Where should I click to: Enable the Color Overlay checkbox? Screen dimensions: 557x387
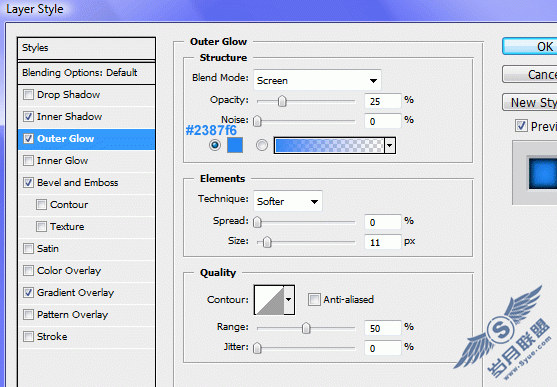coord(28,270)
